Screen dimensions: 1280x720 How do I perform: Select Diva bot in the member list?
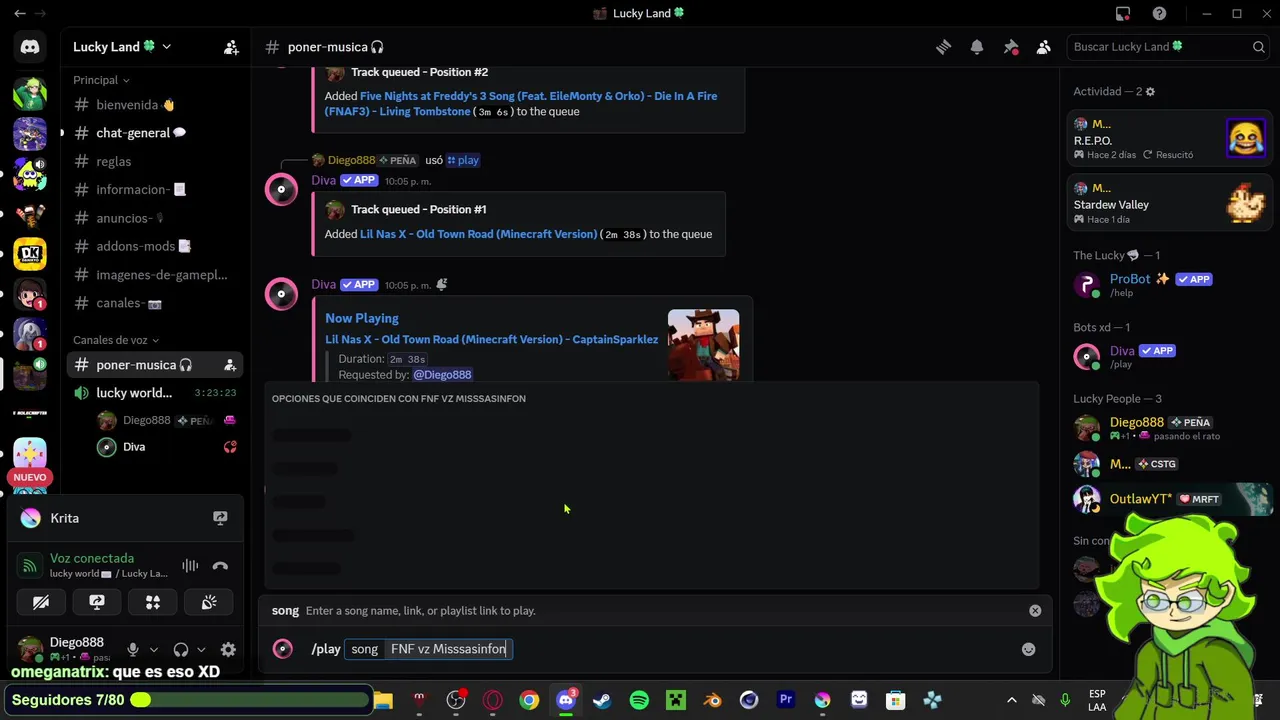pos(1168,357)
